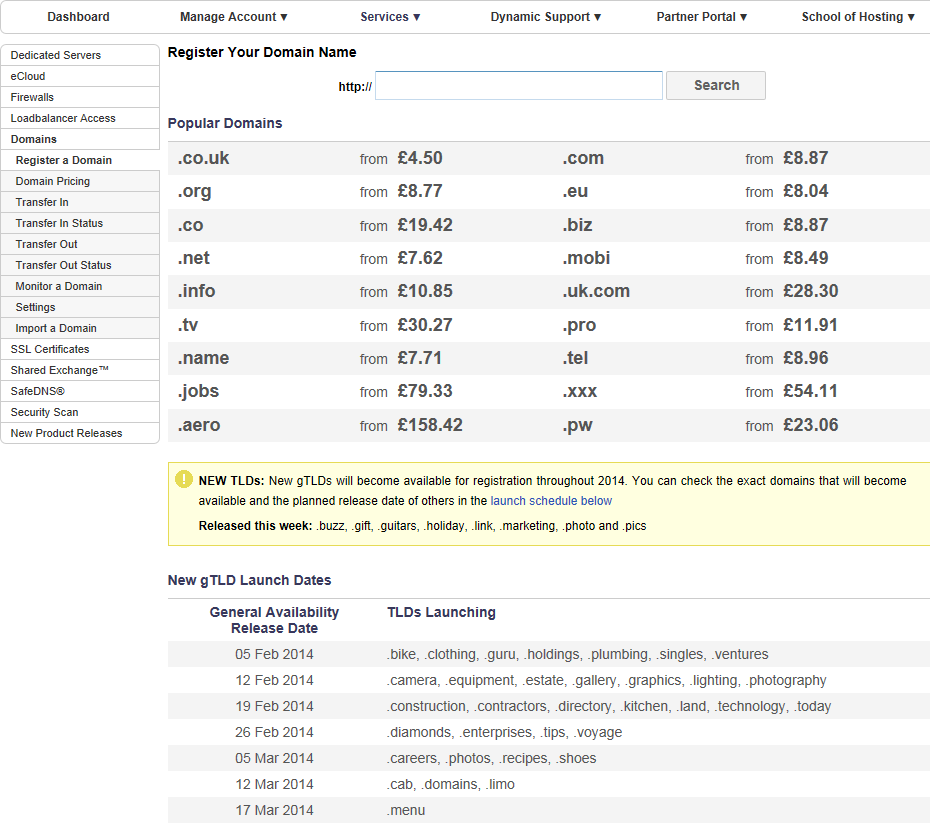The image size is (930, 827).
Task: Click the Search button
Action: (x=716, y=85)
